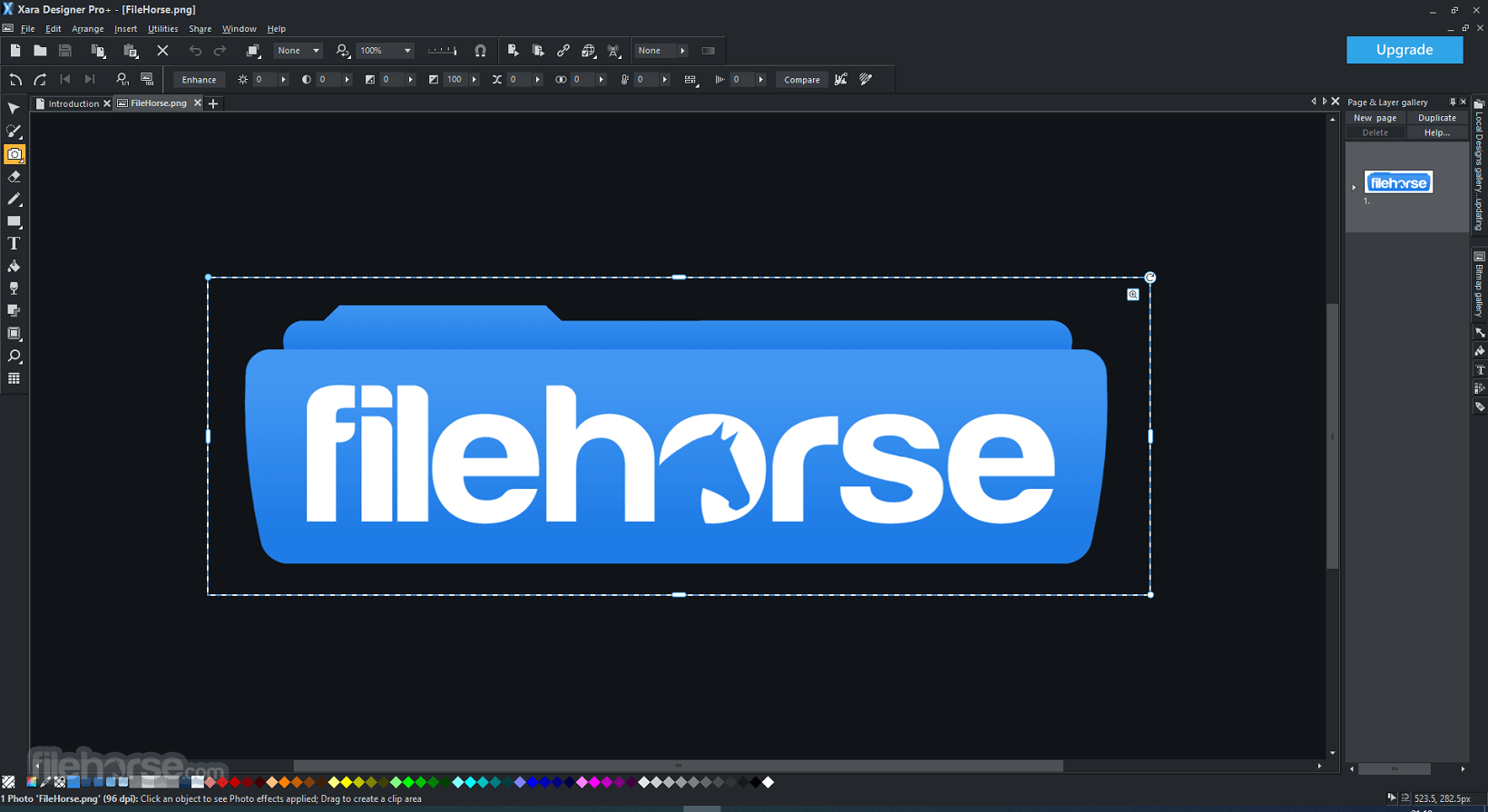Click zoom-in magnifier on photo corner

pos(1133,294)
